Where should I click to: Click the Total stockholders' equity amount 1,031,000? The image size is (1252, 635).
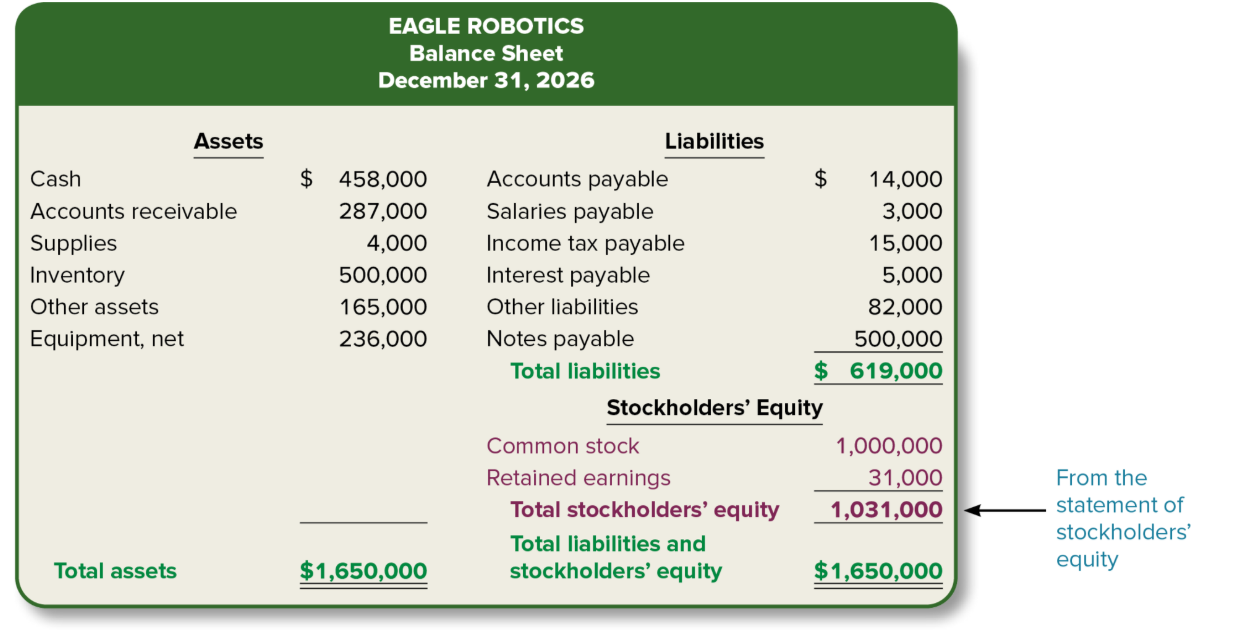[x=886, y=510]
